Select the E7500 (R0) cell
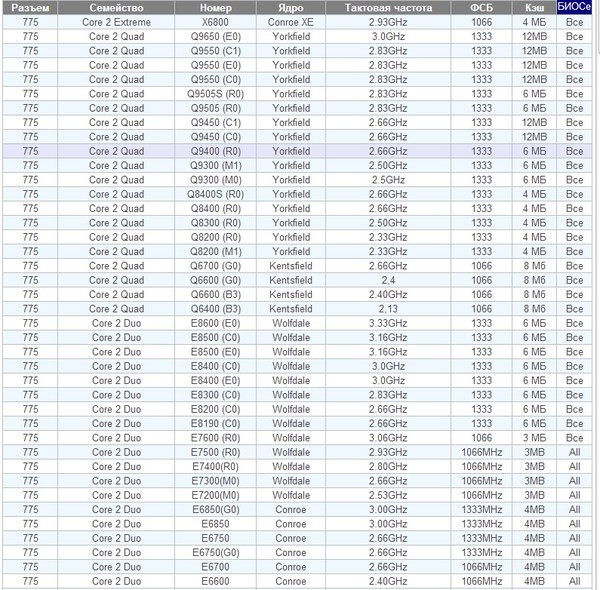This screenshot has width=600, height=590. pos(215,453)
